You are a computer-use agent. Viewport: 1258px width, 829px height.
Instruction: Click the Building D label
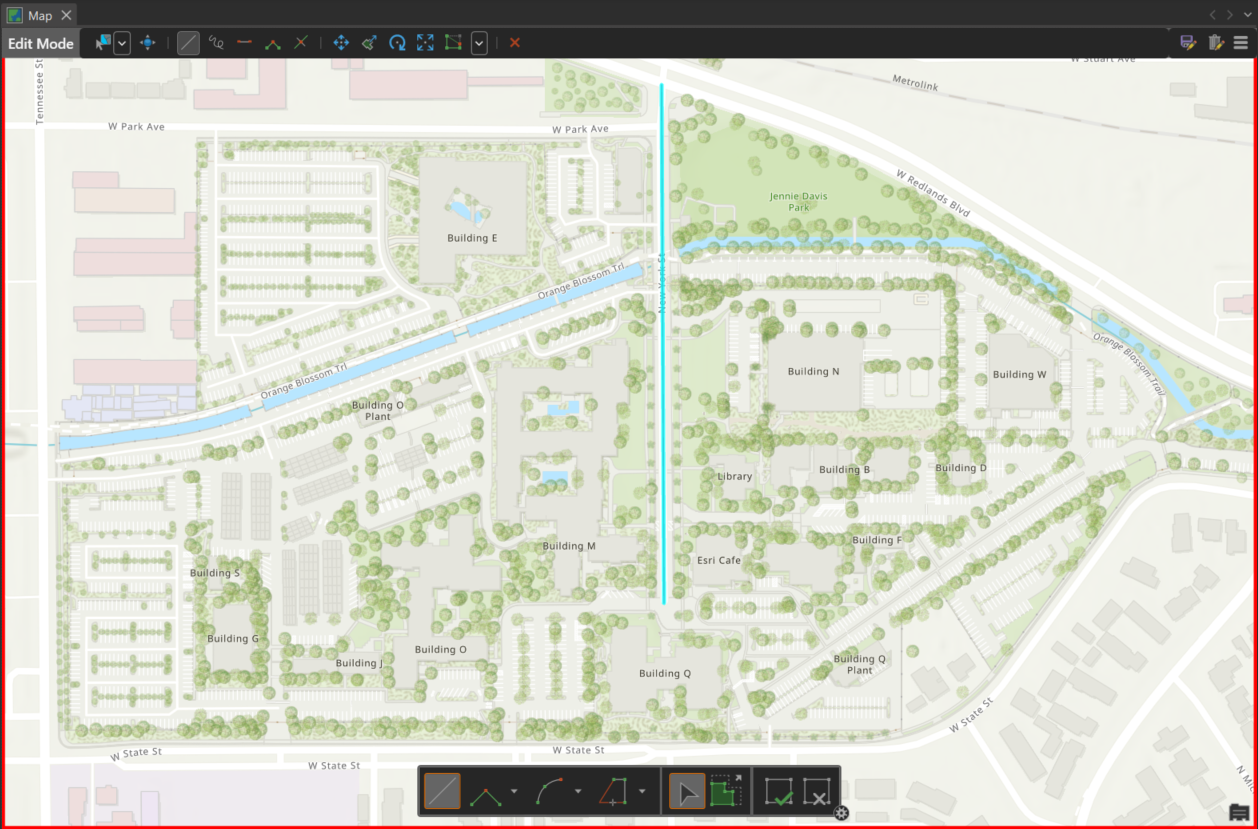tap(961, 468)
